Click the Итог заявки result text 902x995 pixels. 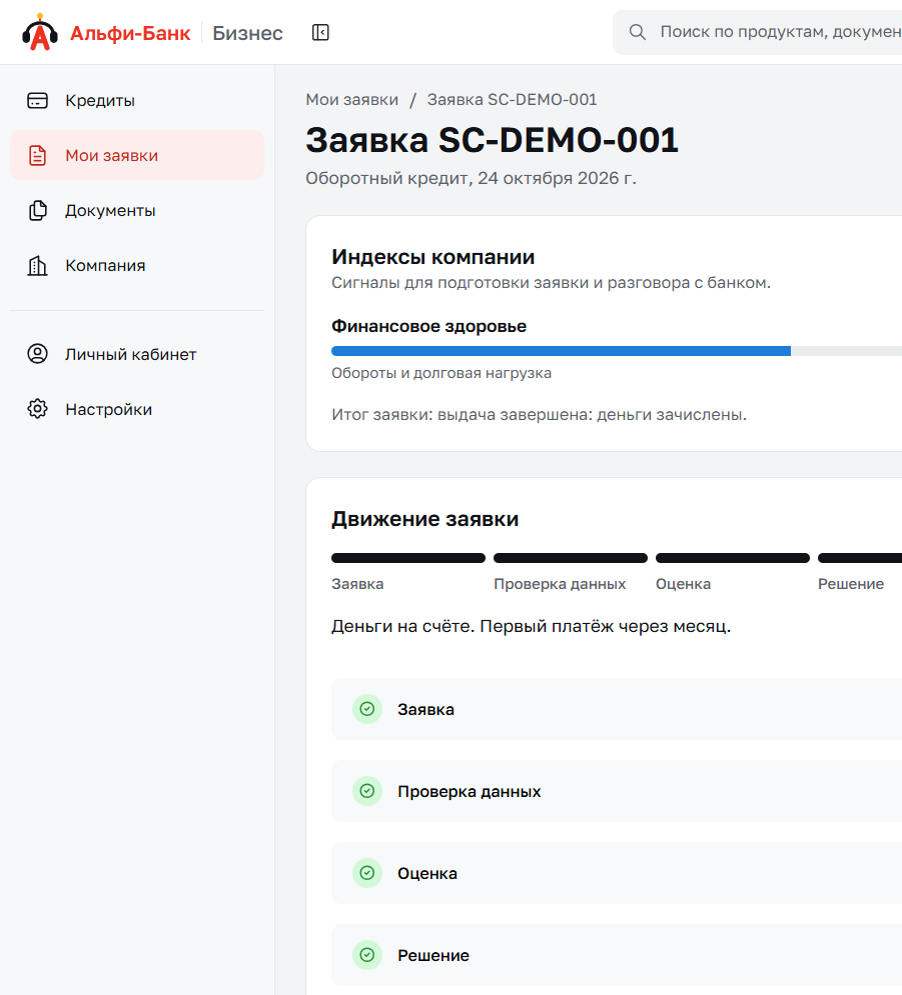(x=539, y=414)
